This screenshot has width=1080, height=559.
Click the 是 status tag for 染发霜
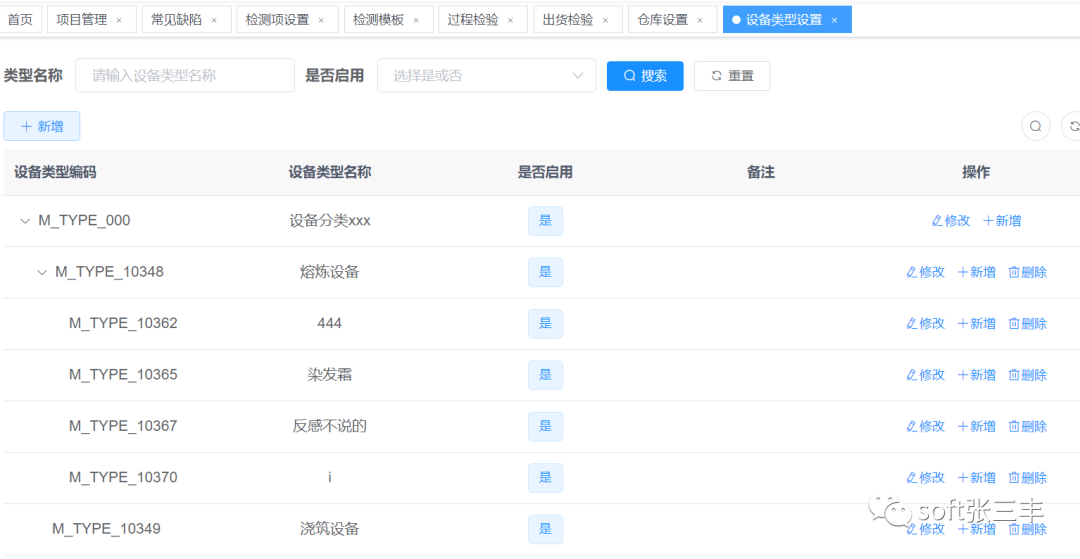(x=545, y=375)
